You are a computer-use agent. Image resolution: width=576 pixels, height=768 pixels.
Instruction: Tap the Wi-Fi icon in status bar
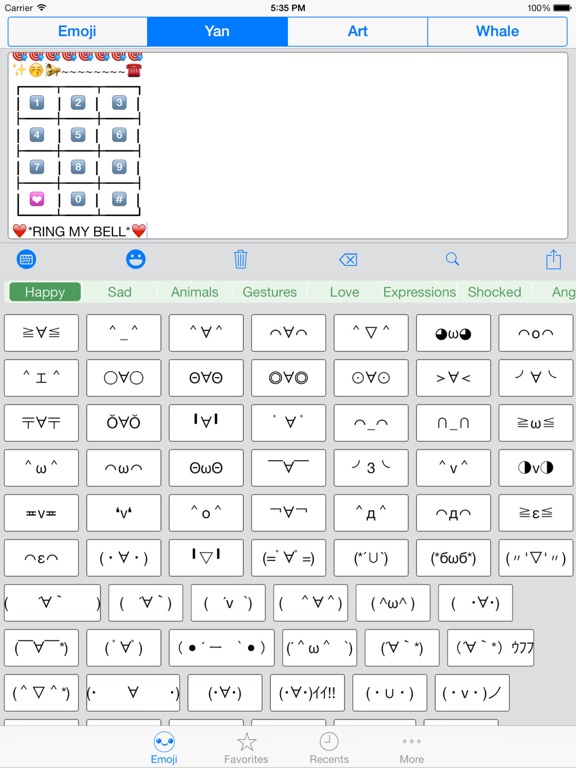(42, 7)
